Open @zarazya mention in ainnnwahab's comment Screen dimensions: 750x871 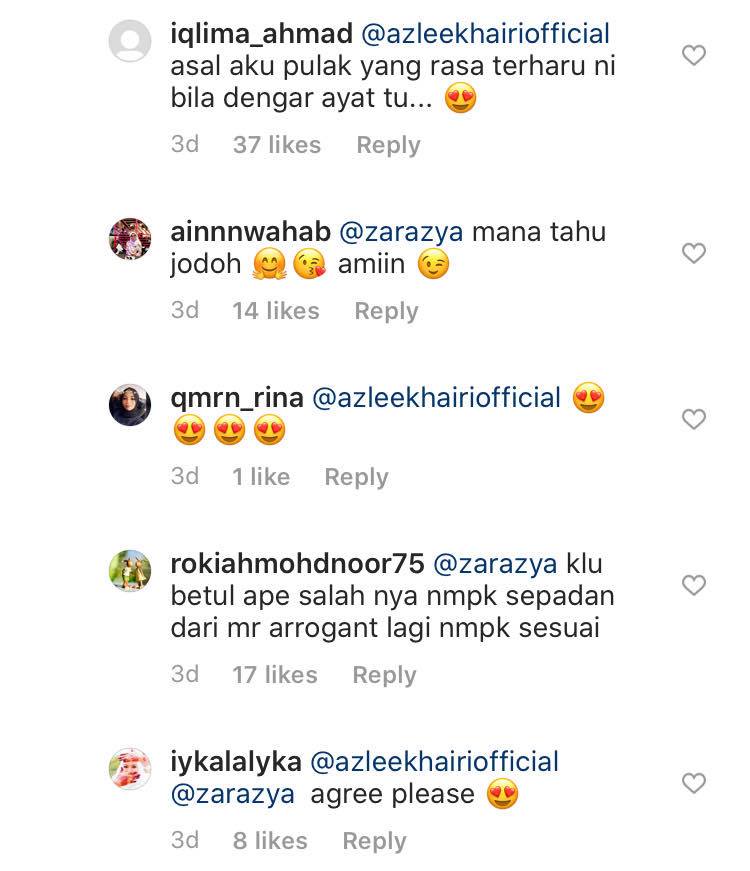(401, 232)
